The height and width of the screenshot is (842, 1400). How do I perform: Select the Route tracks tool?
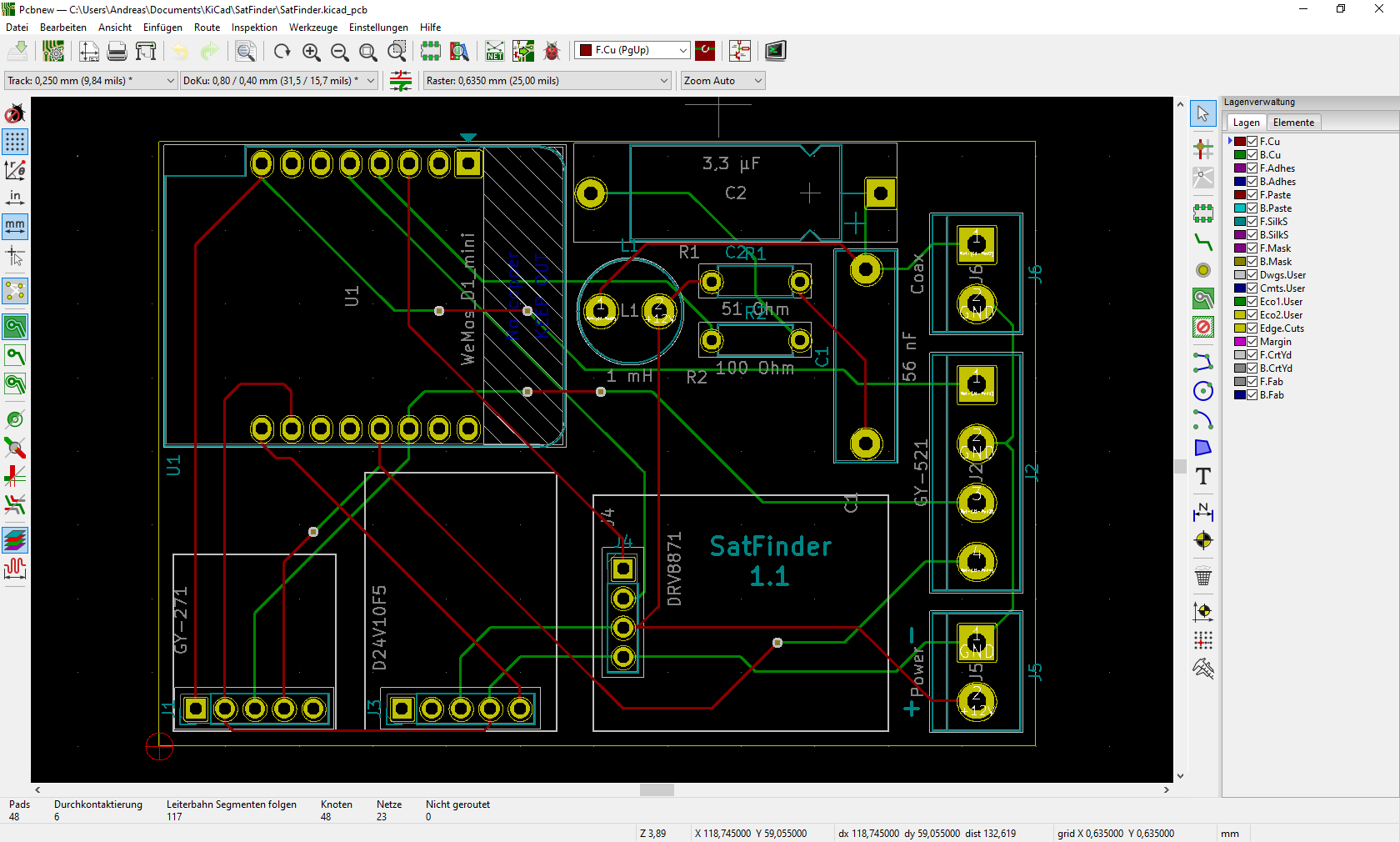tap(1202, 243)
